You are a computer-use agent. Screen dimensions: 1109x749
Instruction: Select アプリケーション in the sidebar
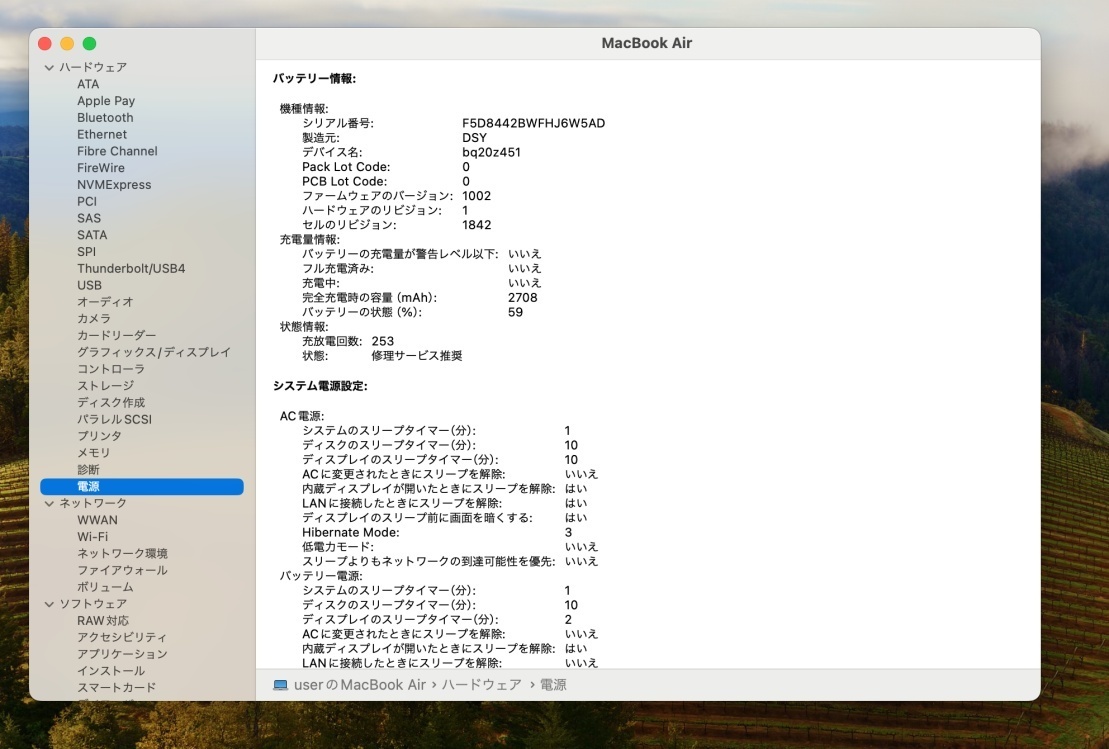click(122, 654)
